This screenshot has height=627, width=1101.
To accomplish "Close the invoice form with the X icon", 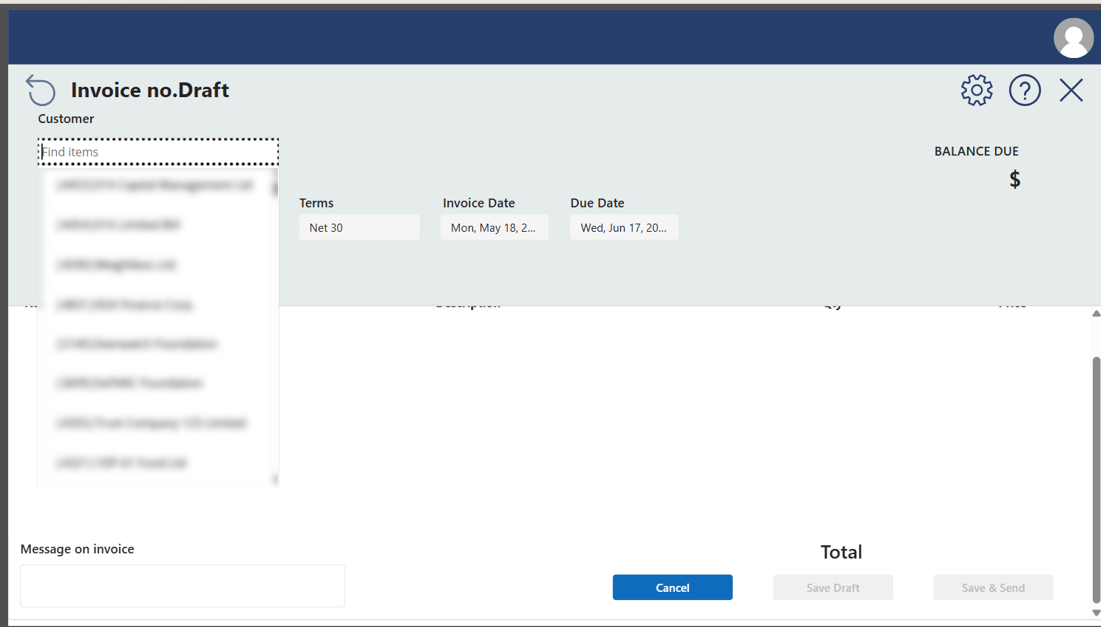I will click(1071, 90).
